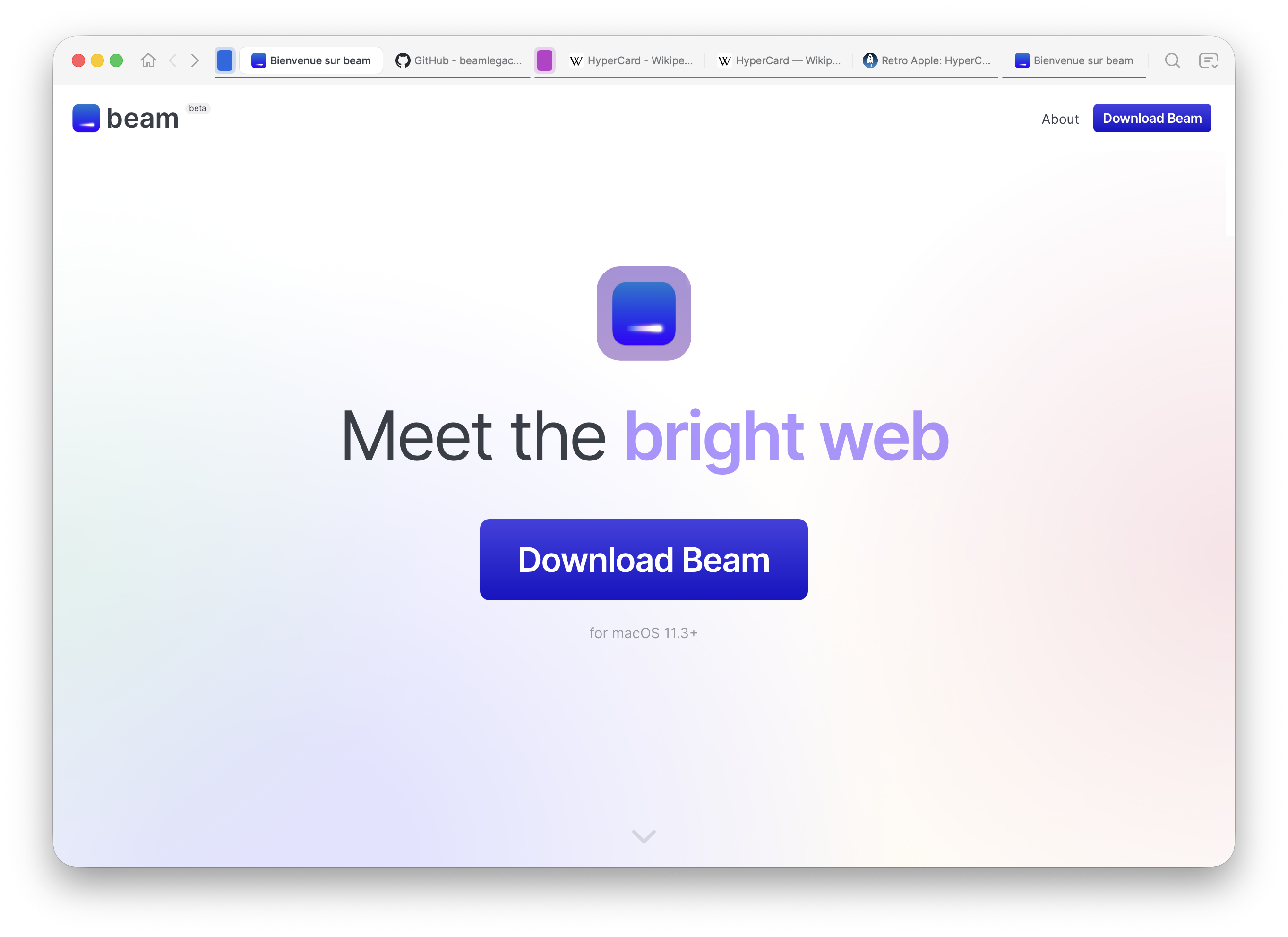Collapse the blue tab group capsule

225,60
